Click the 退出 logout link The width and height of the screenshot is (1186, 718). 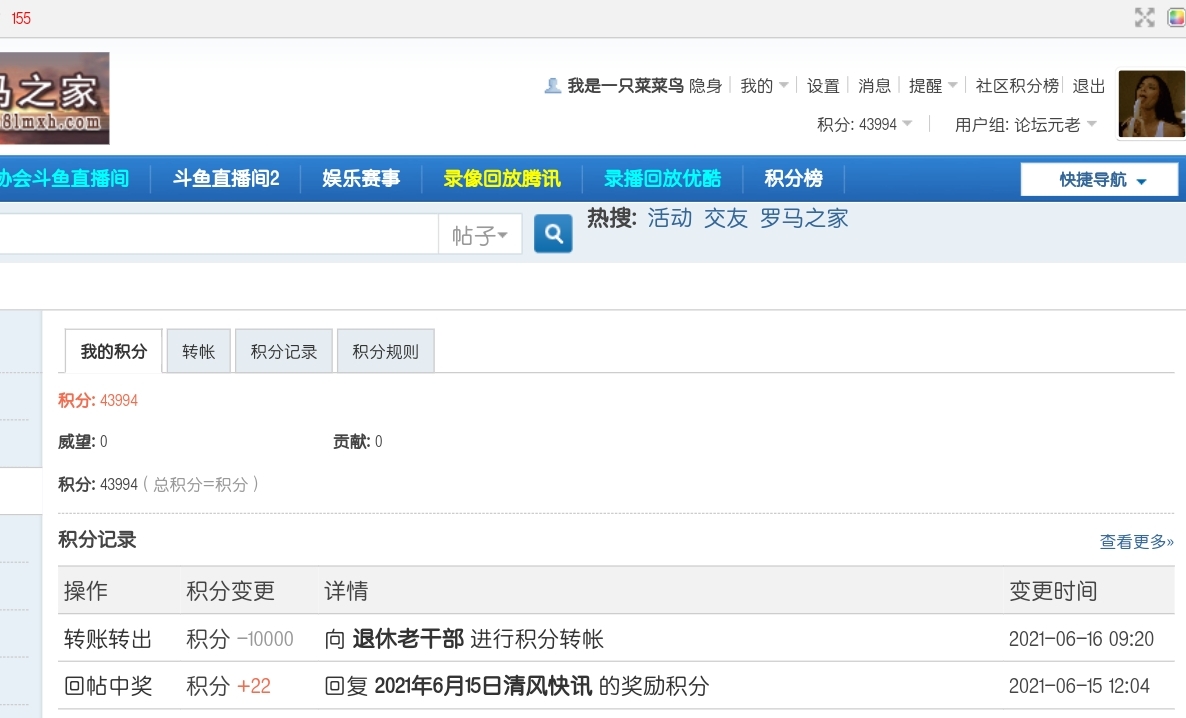[1089, 86]
